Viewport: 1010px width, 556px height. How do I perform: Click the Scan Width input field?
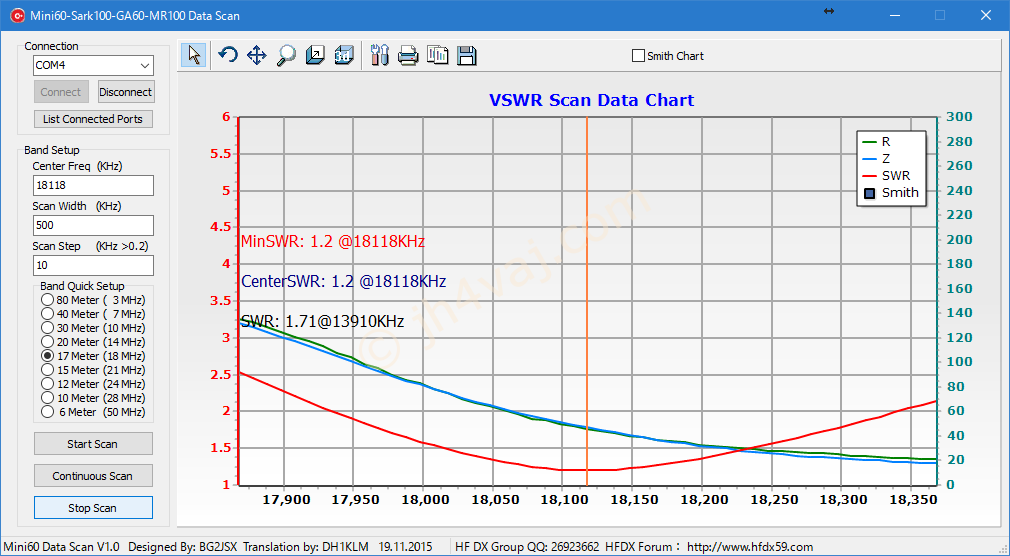click(x=93, y=225)
